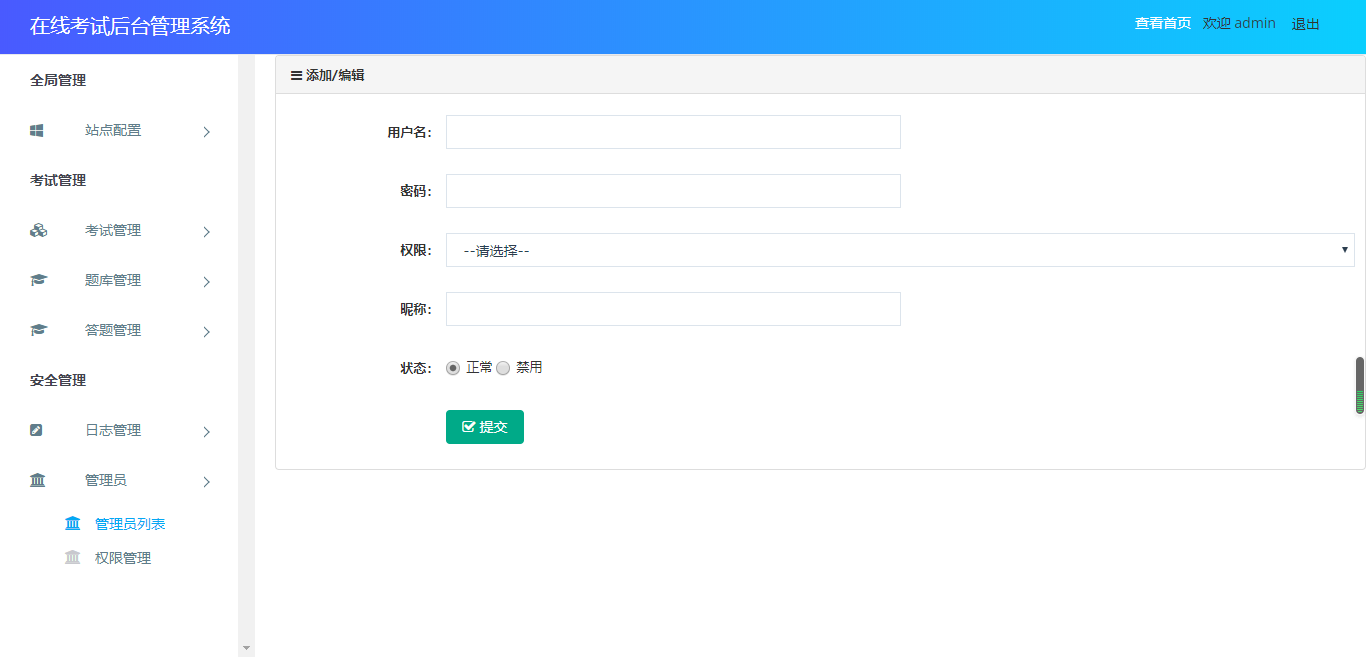The height and width of the screenshot is (657, 1366).
Task: Click the bank icon beside 管理员列表
Action: (x=72, y=523)
